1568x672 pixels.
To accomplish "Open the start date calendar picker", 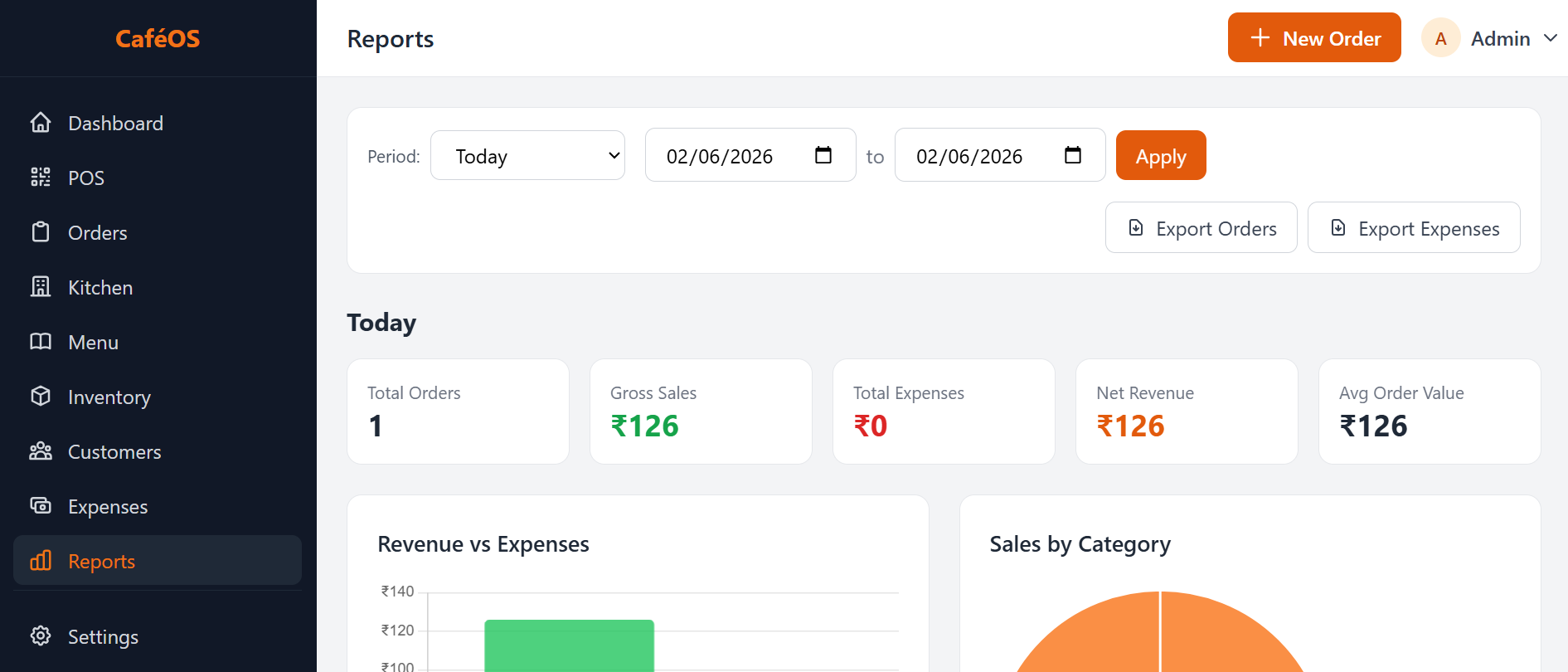I will tap(823, 155).
